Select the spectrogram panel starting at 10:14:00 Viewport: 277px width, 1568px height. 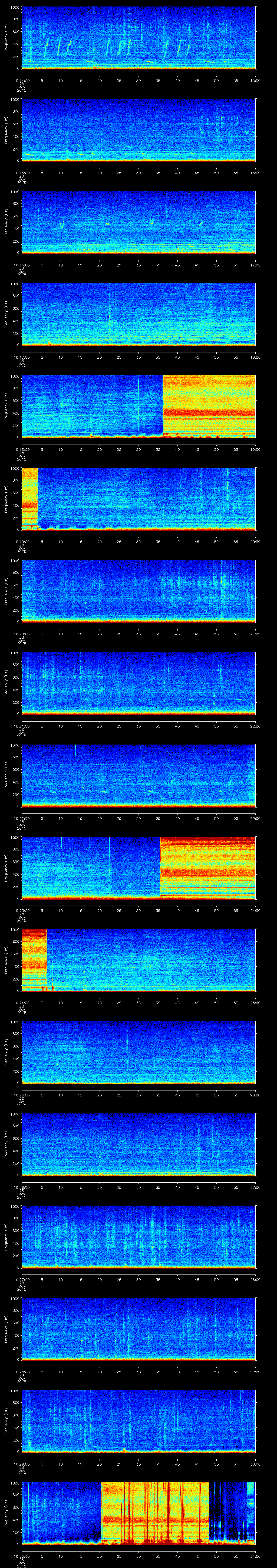point(138,38)
